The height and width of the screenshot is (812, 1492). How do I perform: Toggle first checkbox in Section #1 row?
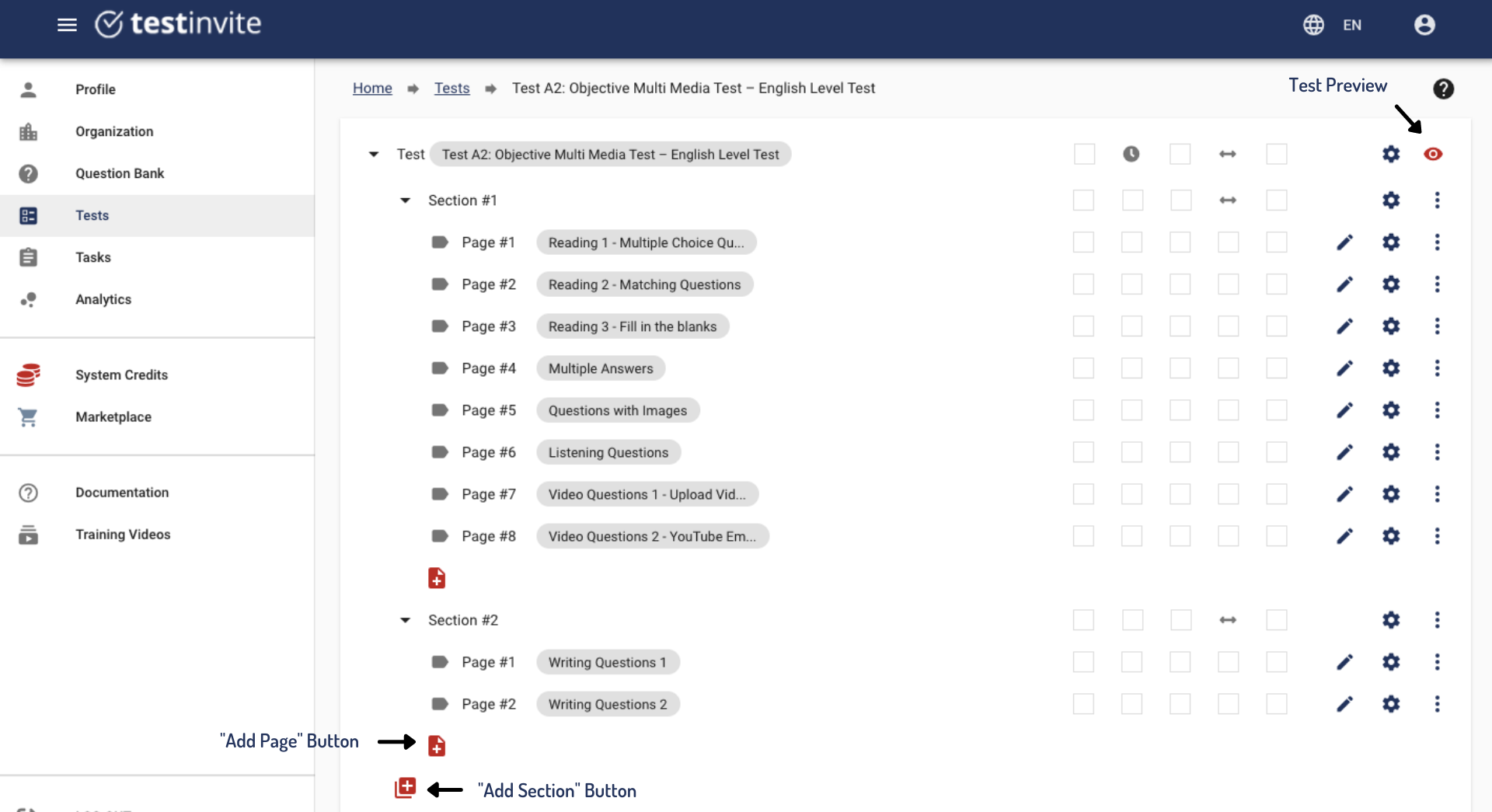coord(1083,200)
